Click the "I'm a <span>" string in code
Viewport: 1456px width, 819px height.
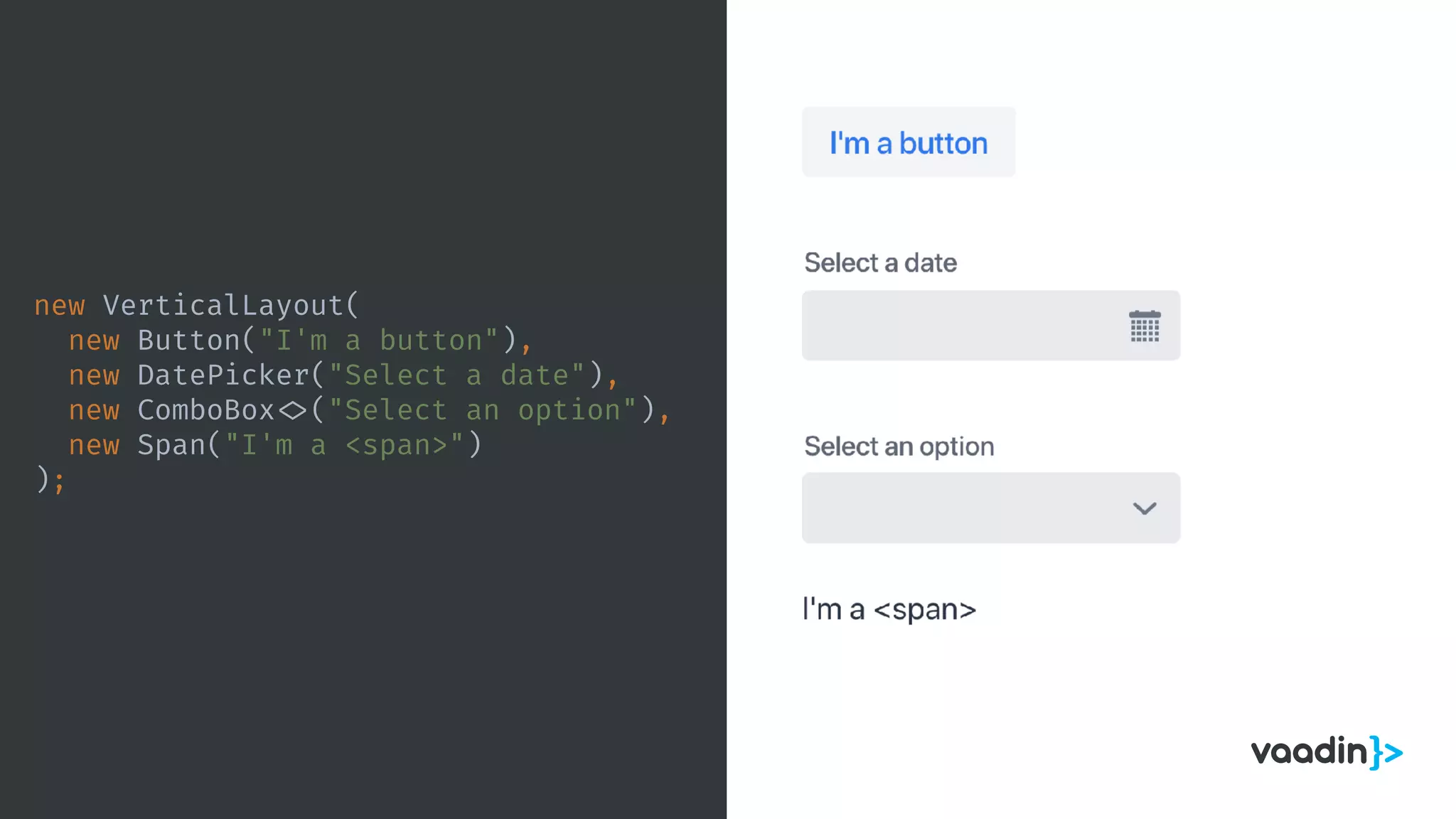click(344, 445)
